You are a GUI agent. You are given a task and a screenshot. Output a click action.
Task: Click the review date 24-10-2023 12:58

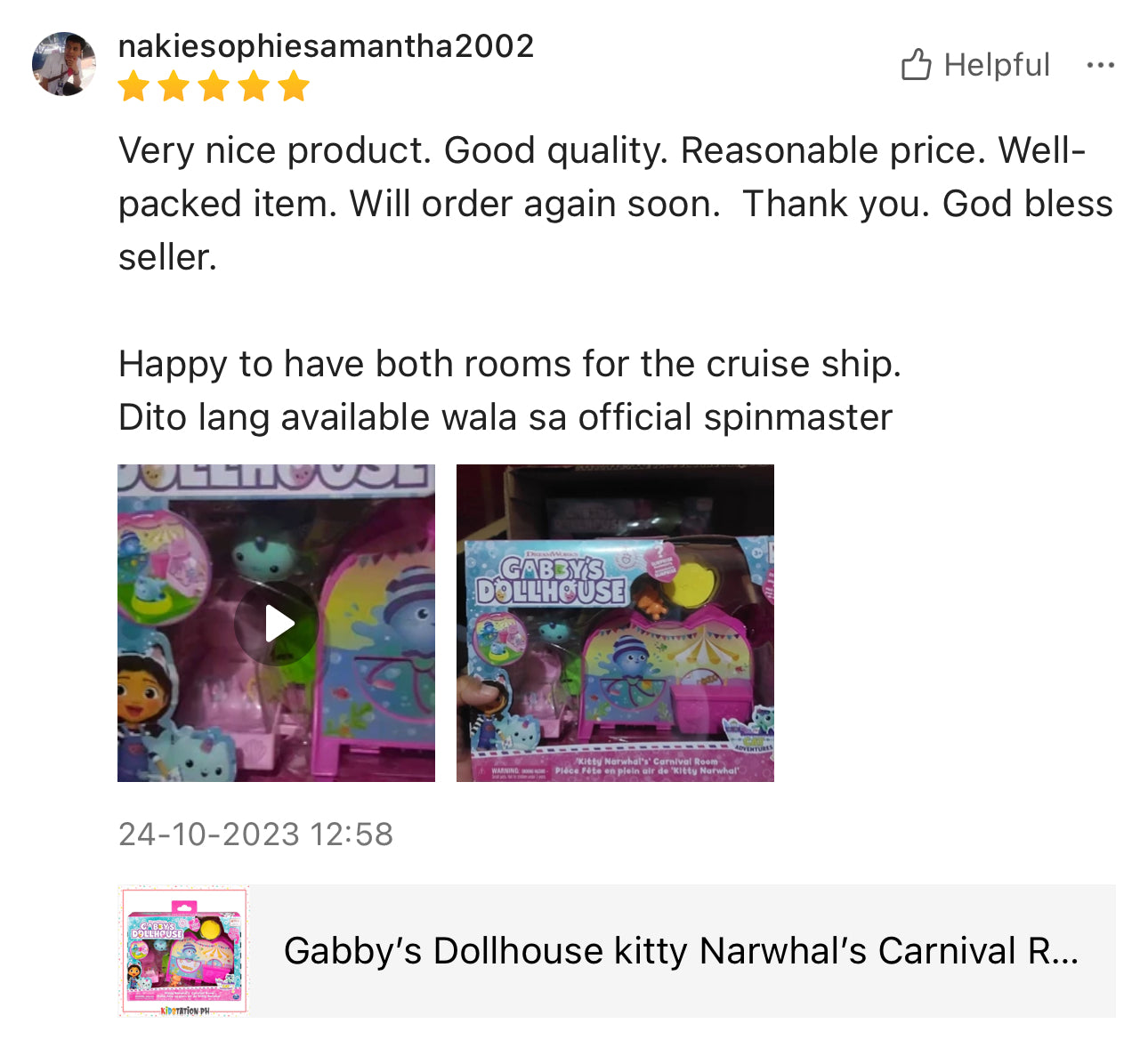coord(255,834)
